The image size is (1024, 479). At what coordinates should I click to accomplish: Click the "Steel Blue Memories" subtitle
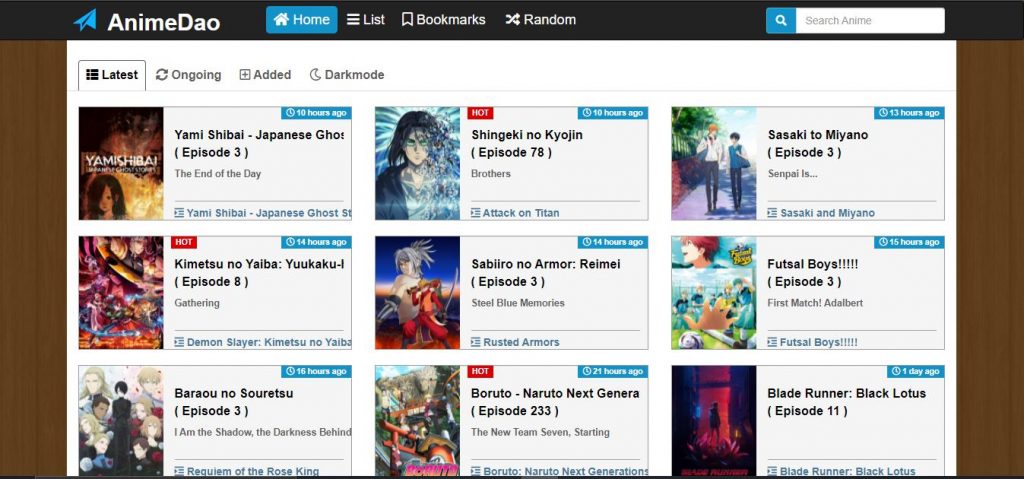518,303
